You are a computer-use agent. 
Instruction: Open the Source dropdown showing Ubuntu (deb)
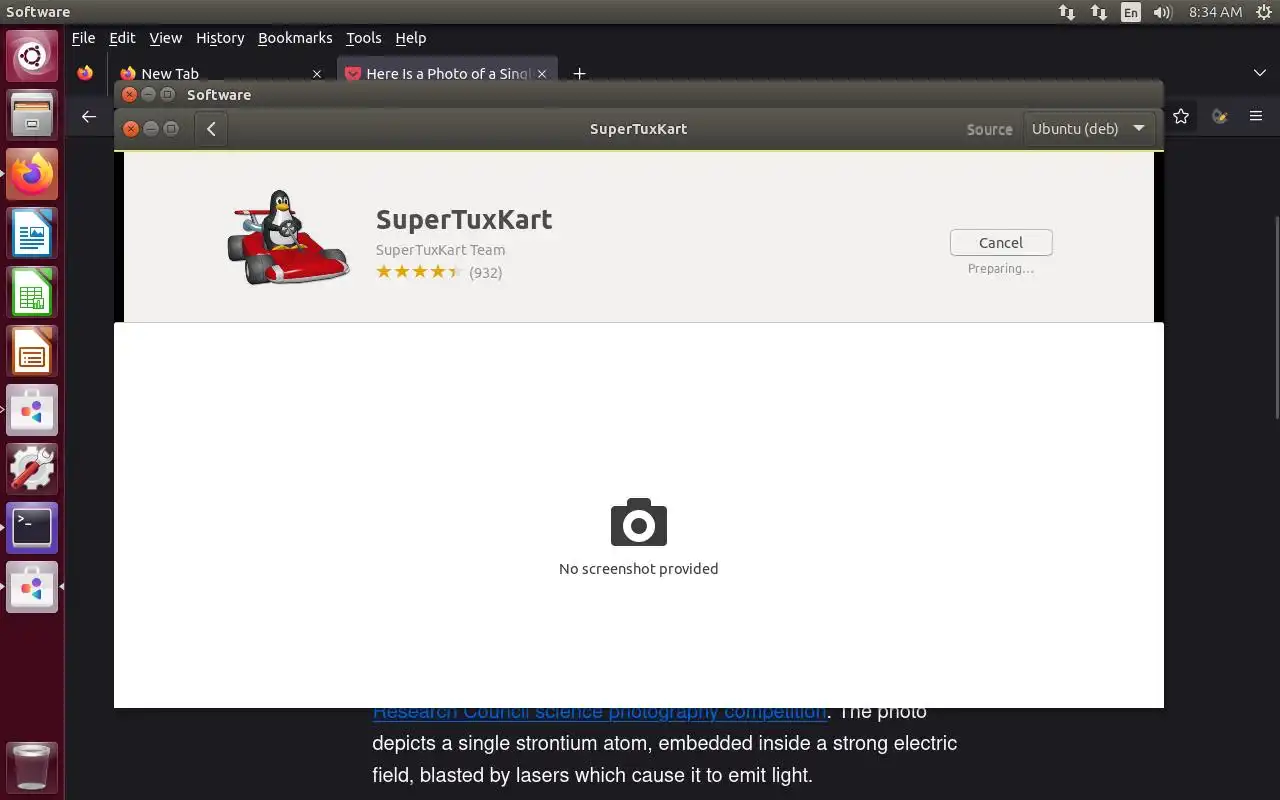coord(1088,129)
